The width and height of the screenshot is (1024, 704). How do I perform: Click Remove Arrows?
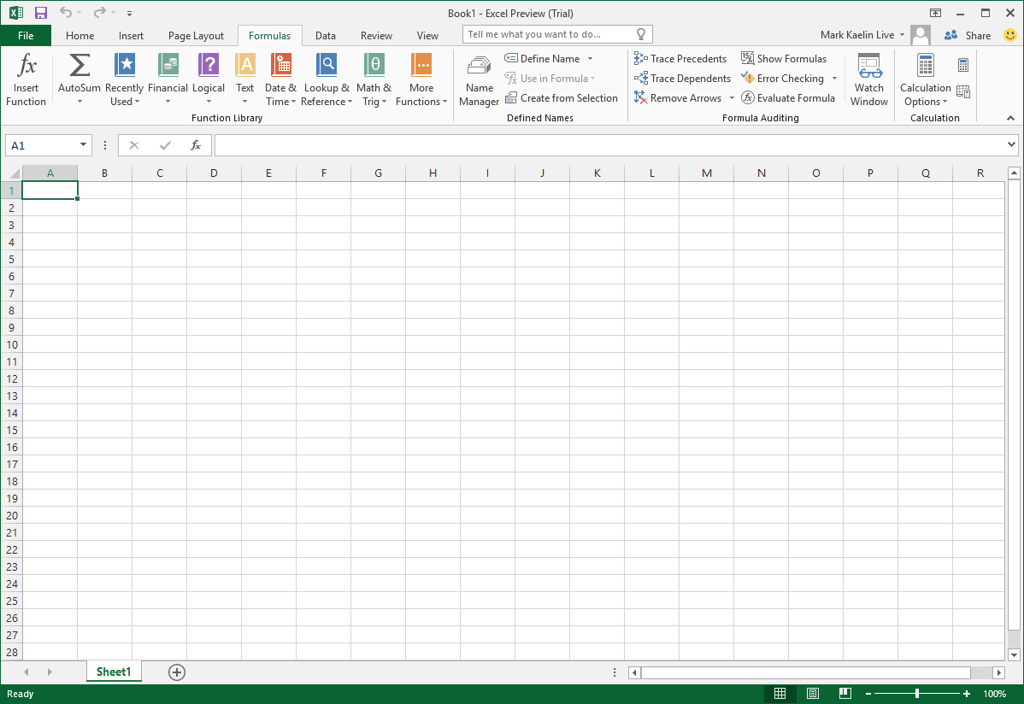pos(678,98)
